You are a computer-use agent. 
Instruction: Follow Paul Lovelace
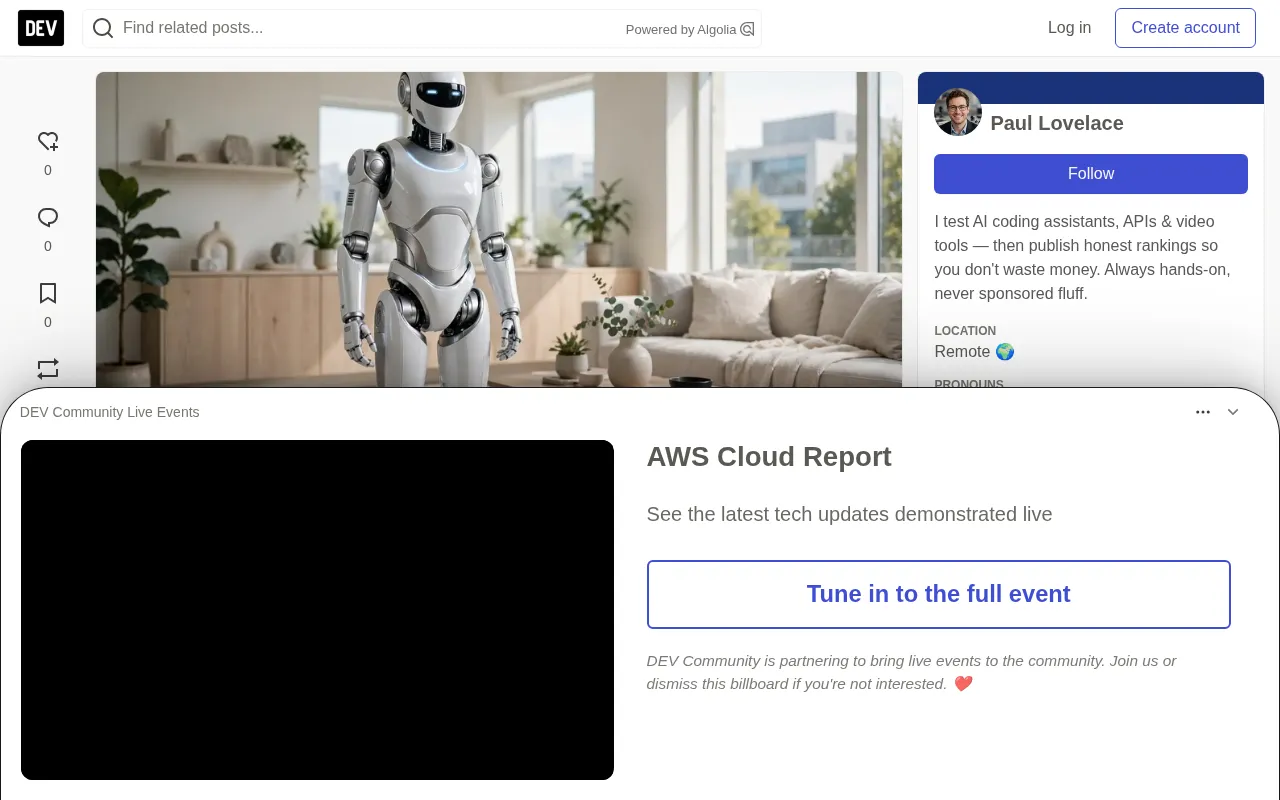point(1091,174)
